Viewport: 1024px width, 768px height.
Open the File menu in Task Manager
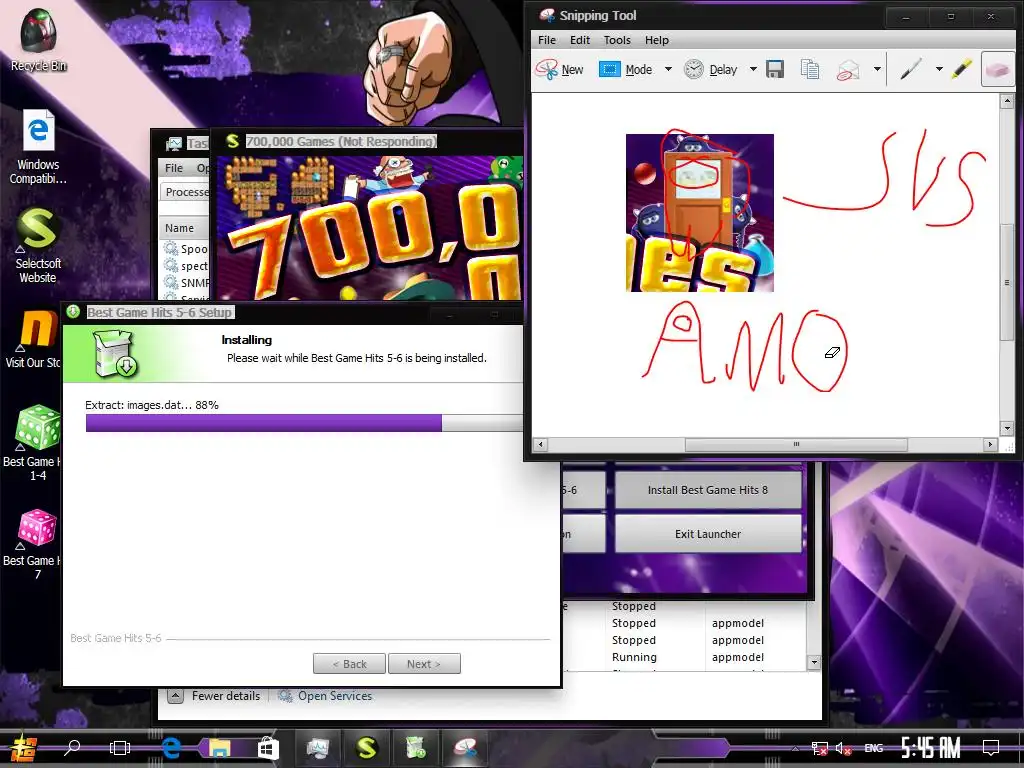[x=174, y=168]
